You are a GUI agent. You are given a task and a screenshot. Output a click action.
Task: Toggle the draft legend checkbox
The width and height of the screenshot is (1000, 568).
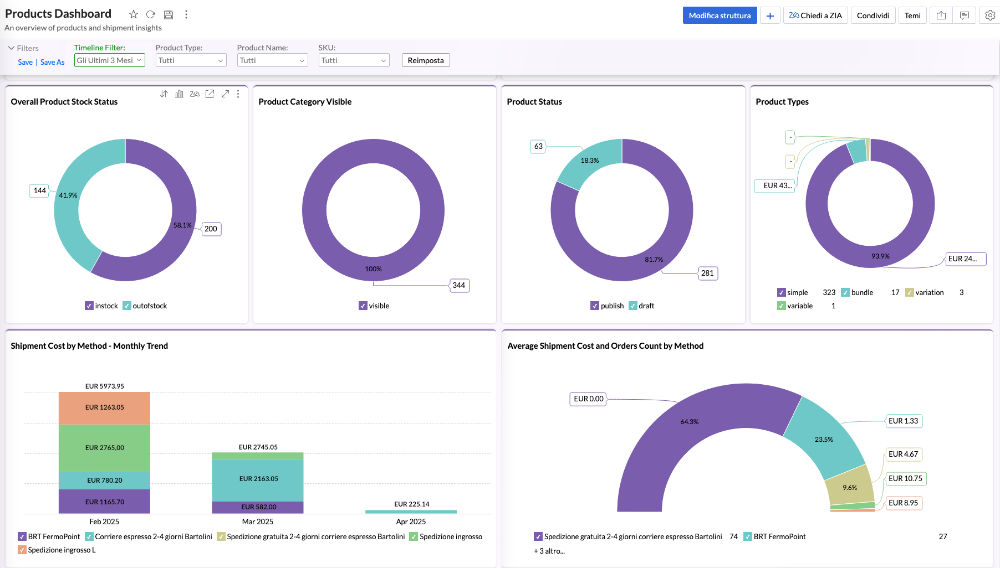633,305
